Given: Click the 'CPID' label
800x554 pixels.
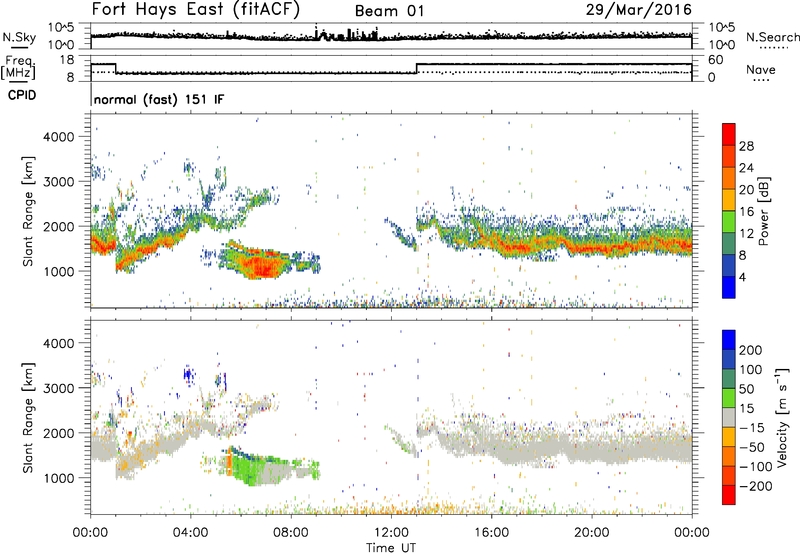Looking at the screenshot, I should 22,95.
